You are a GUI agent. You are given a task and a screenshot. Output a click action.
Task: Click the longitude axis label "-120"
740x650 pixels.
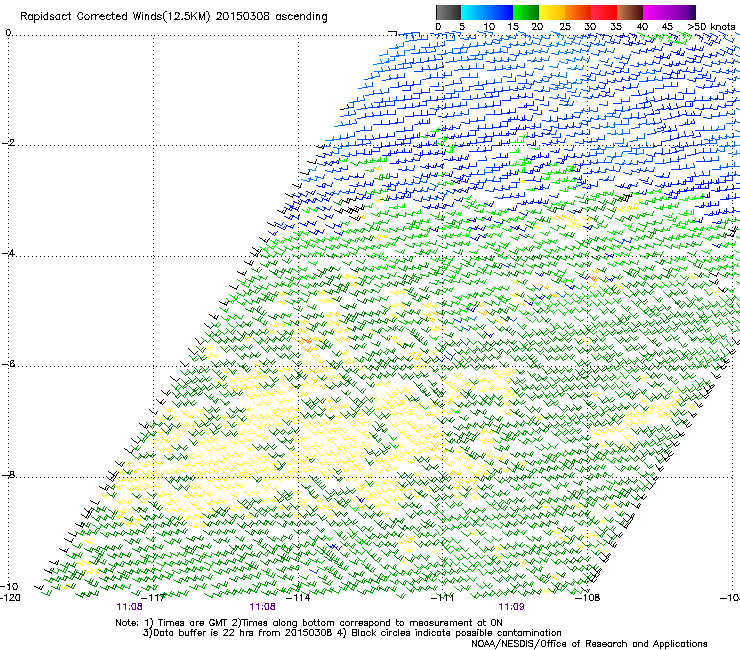coord(10,598)
